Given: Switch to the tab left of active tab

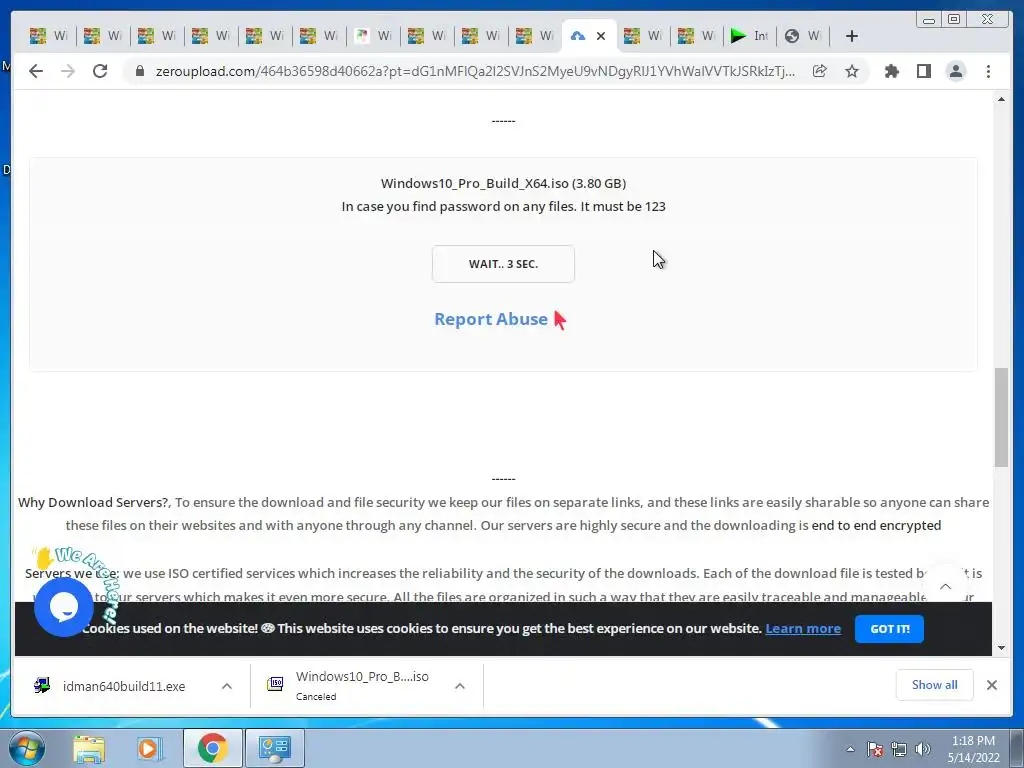Looking at the screenshot, I should [x=536, y=36].
